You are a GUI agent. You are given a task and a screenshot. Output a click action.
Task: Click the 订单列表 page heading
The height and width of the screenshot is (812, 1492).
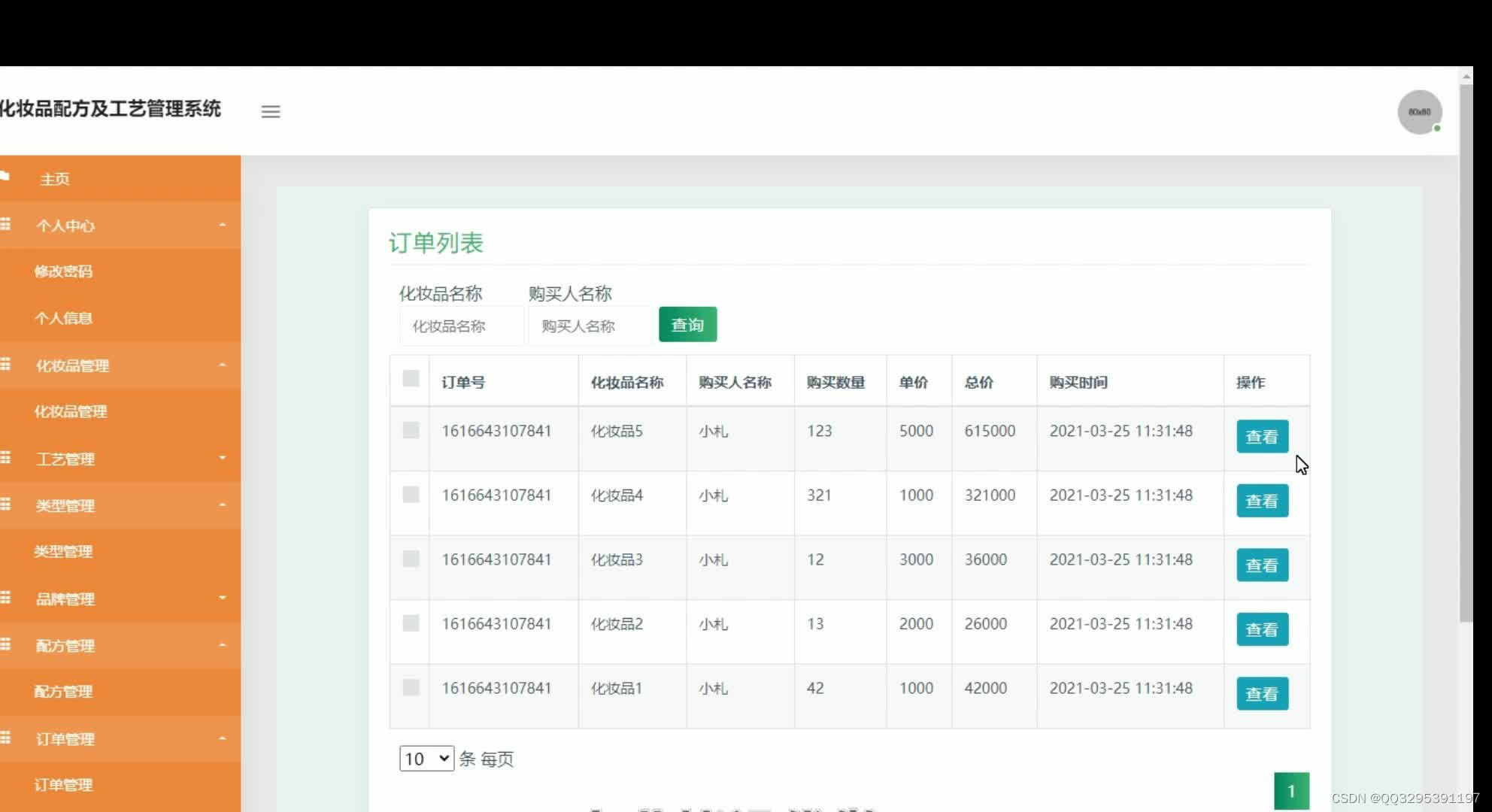click(435, 242)
